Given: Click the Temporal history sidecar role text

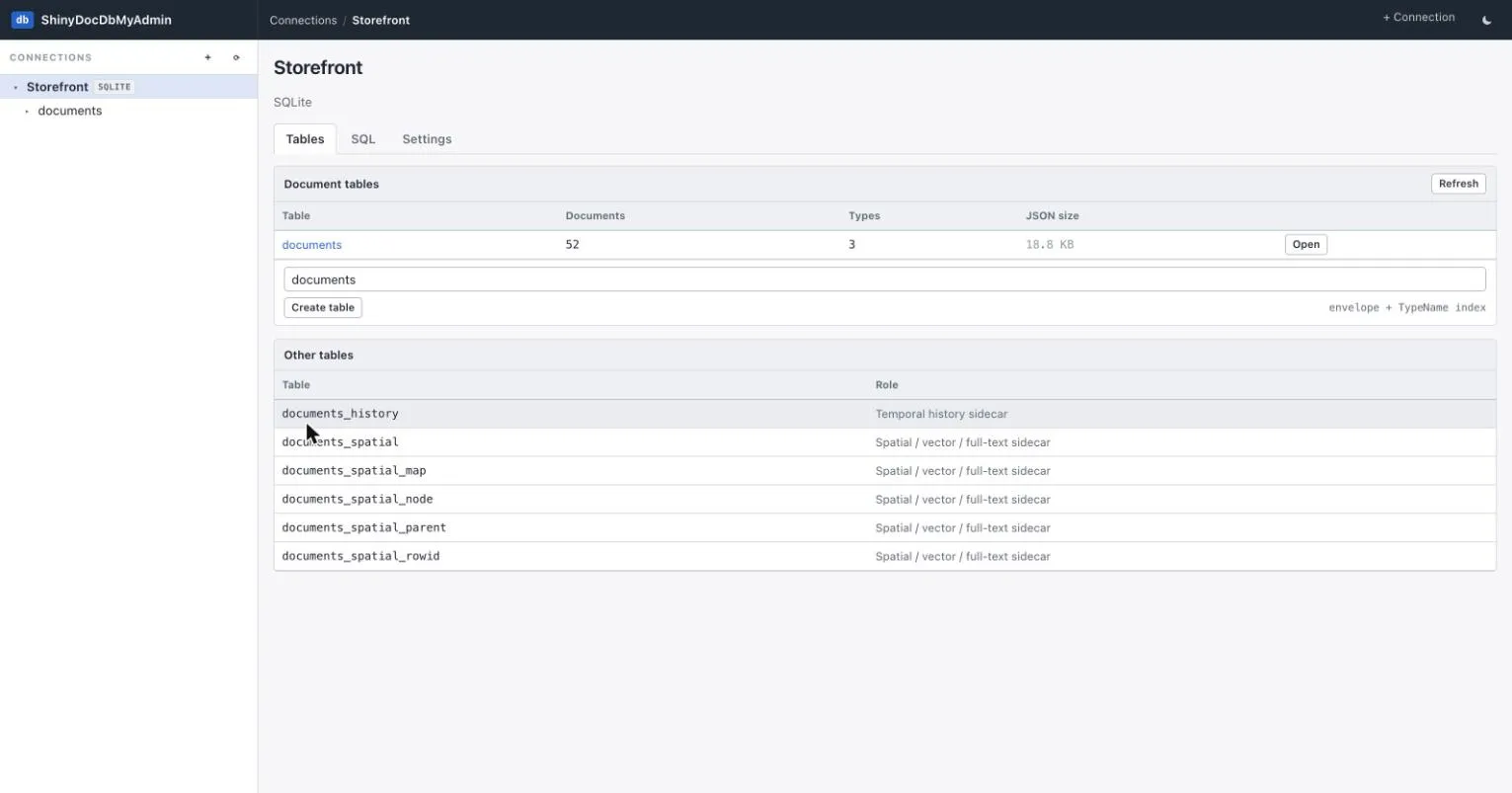Looking at the screenshot, I should 941,414.
